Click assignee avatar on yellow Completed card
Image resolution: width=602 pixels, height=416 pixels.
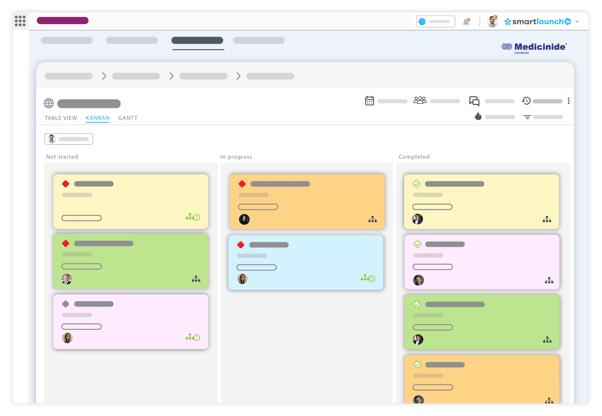pyautogui.click(x=418, y=219)
